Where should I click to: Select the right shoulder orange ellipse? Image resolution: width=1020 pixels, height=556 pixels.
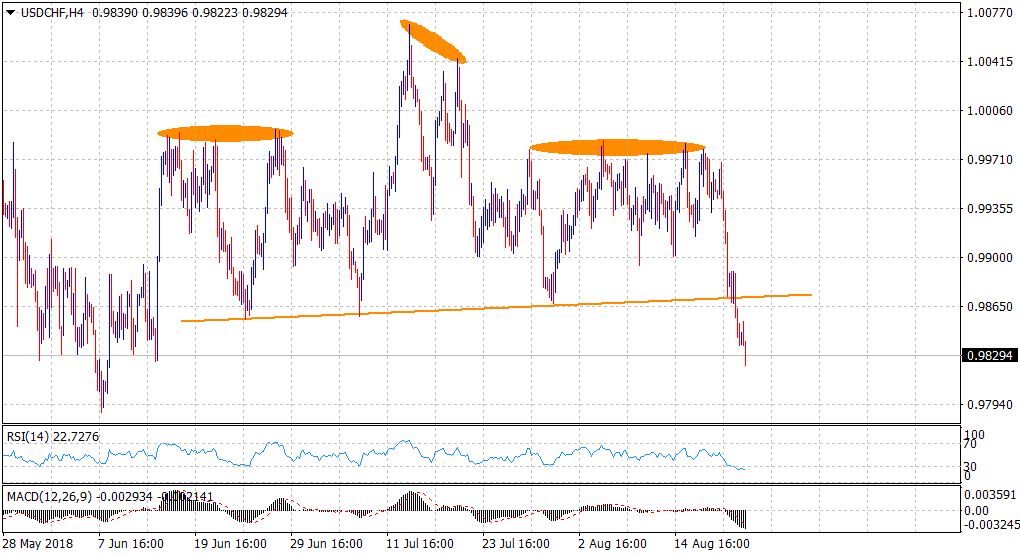pos(617,147)
